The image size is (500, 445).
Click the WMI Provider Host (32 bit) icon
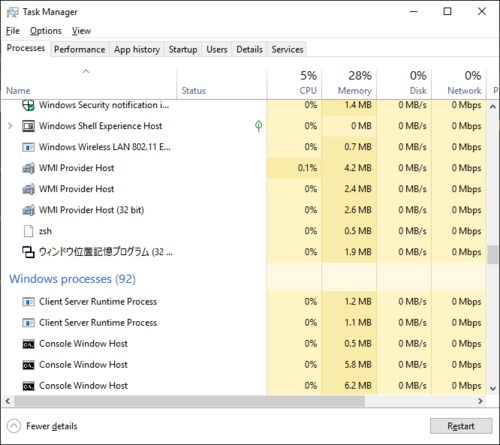(28, 210)
